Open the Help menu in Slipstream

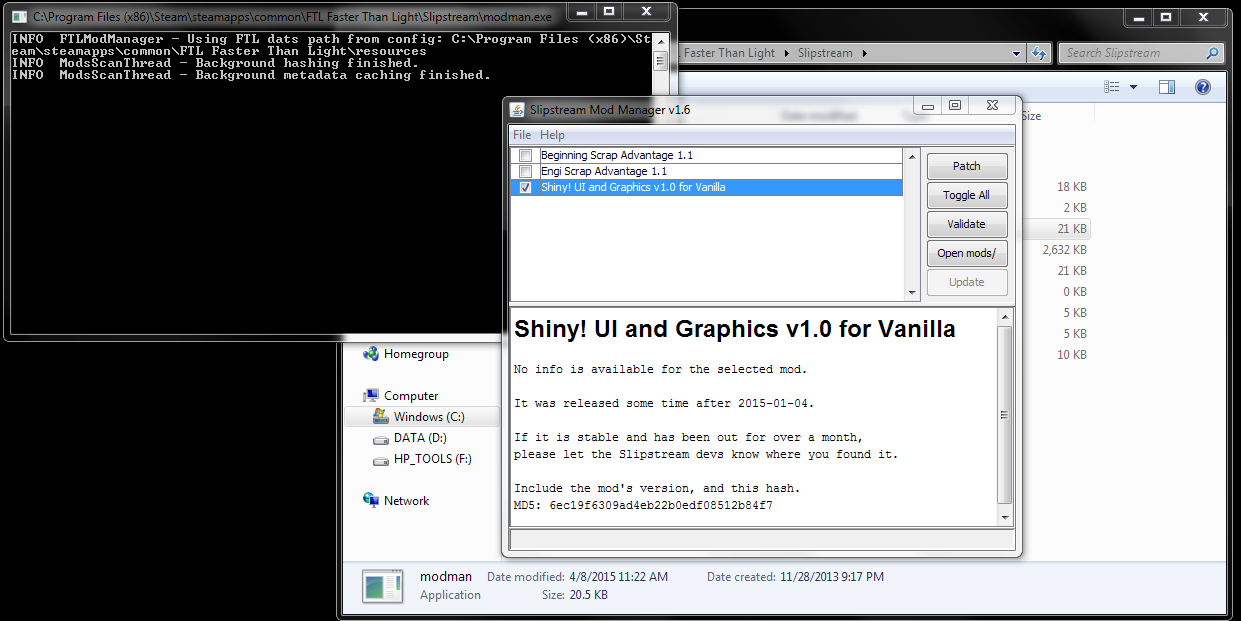pyautogui.click(x=552, y=135)
